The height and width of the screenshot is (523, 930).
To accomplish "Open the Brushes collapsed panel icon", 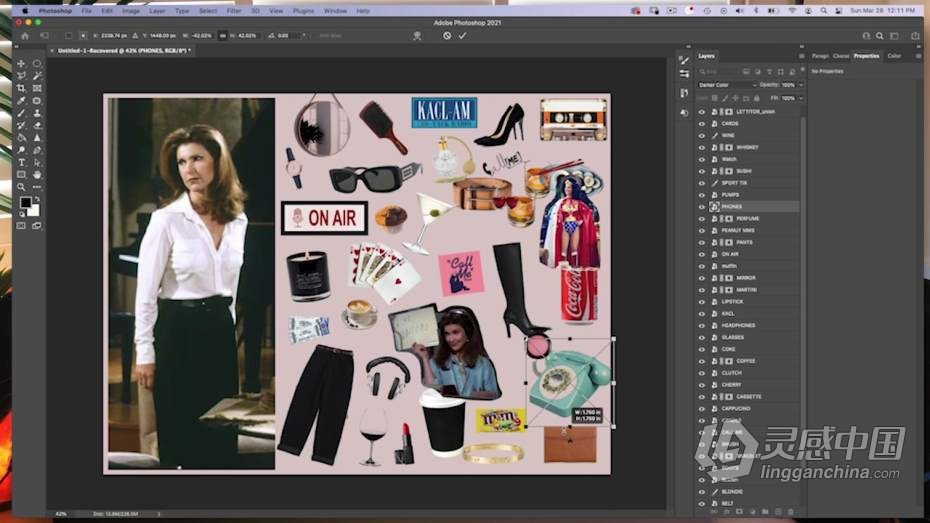I will point(684,60).
